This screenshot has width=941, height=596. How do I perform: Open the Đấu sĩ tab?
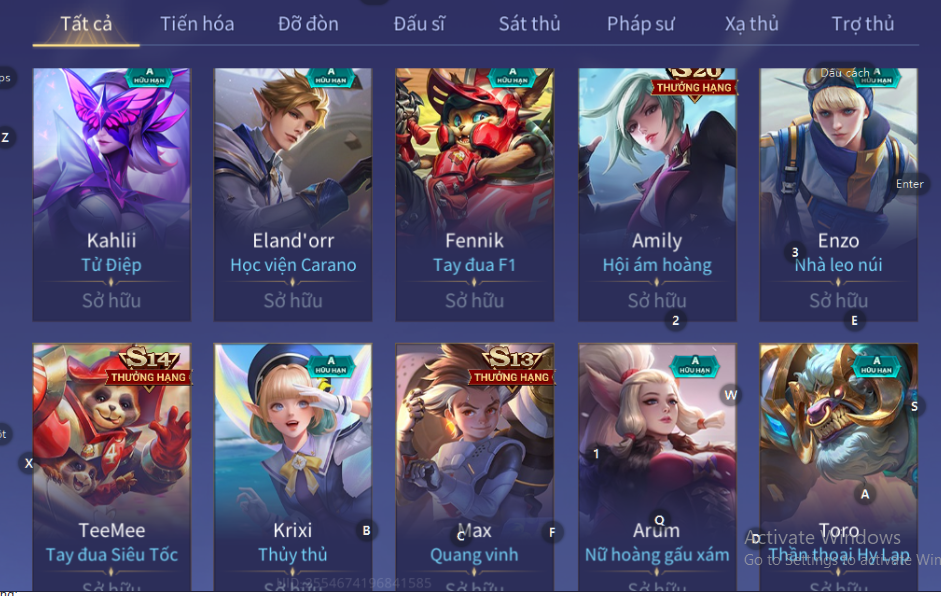pyautogui.click(x=419, y=24)
